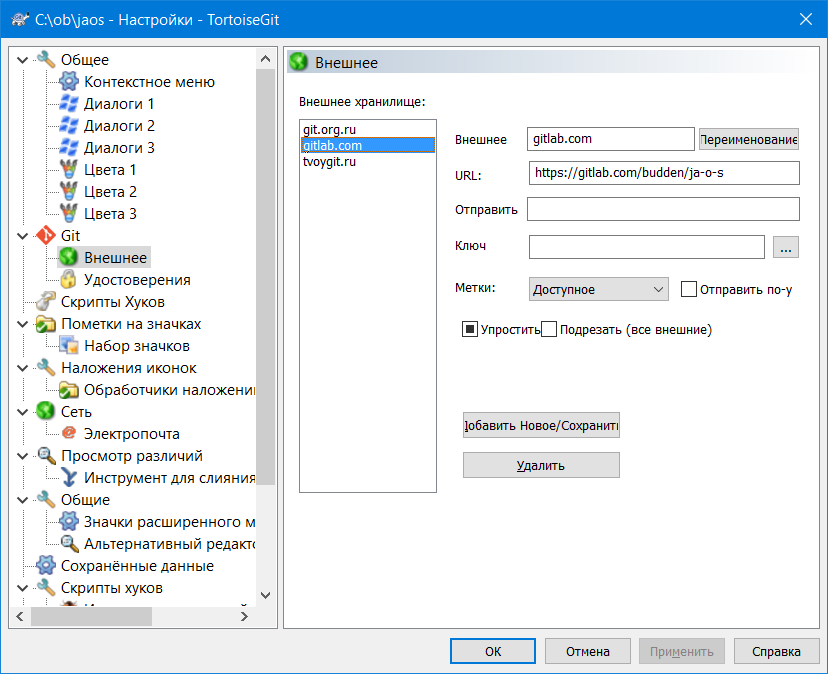The image size is (828, 674).
Task: Open the Удостоверения settings page
Action: (137, 280)
